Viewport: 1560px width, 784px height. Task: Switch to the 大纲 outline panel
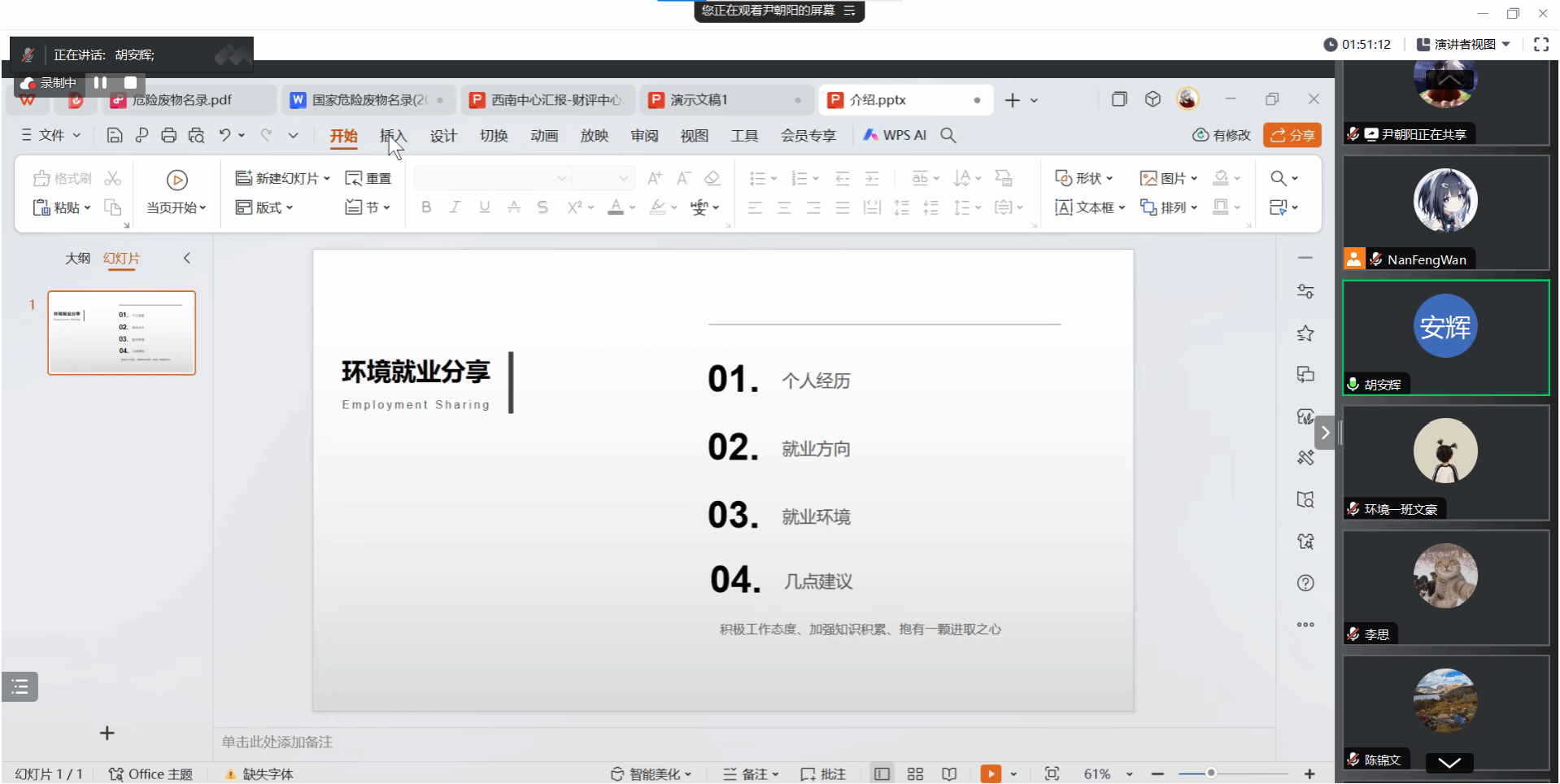pos(77,259)
